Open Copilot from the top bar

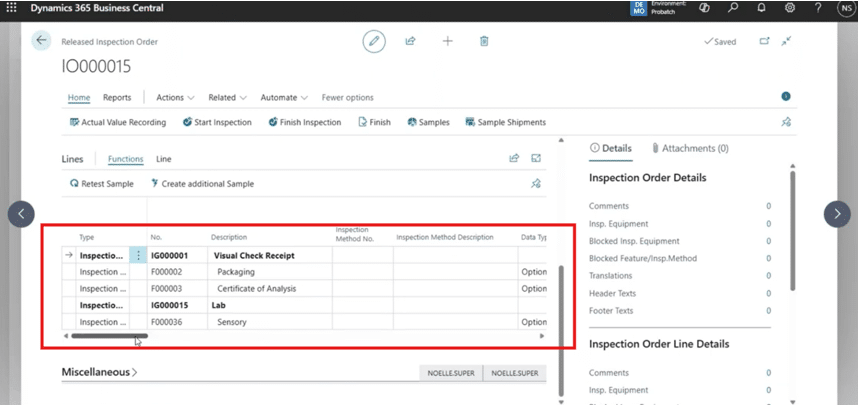(705, 8)
